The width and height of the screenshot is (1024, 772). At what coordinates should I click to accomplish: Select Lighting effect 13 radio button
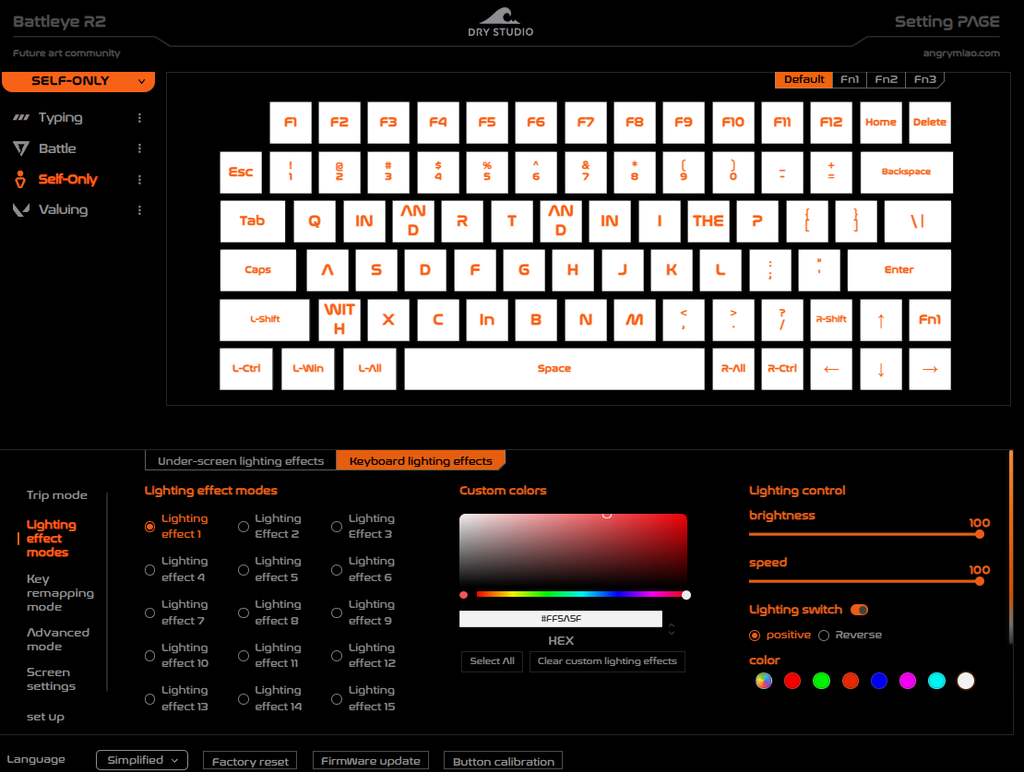click(x=150, y=699)
